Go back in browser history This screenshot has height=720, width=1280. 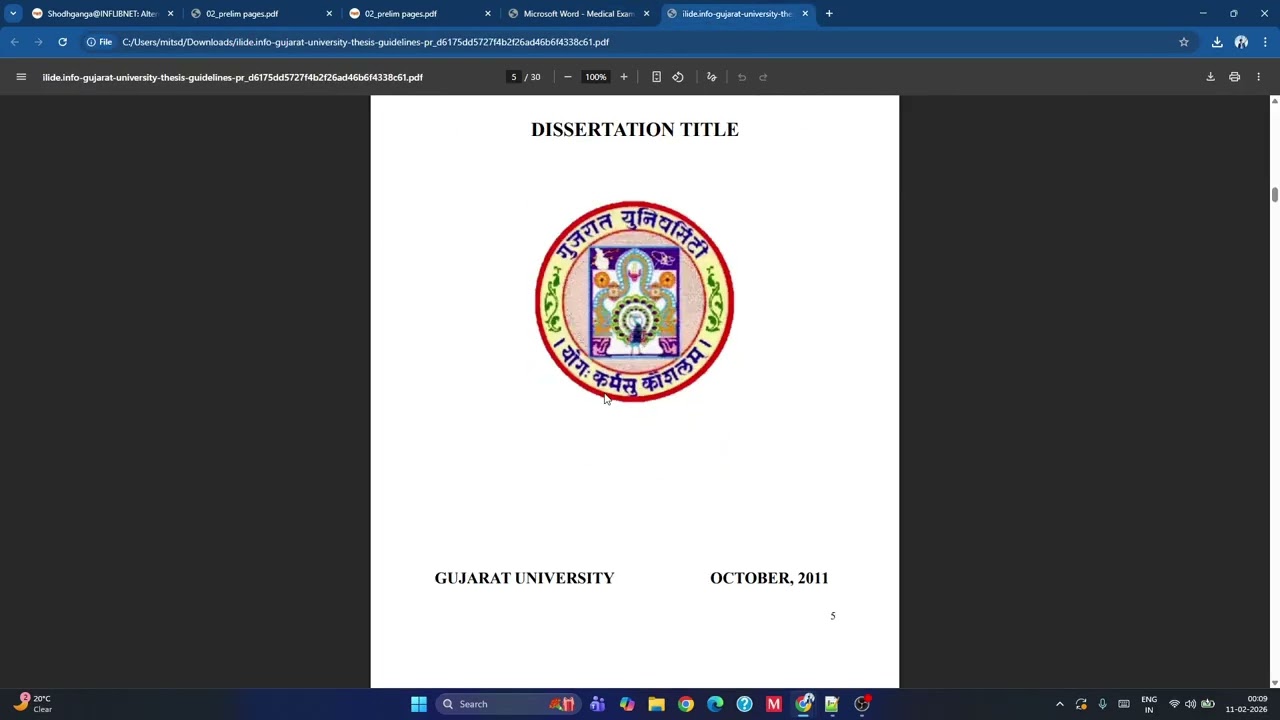pyautogui.click(x=15, y=42)
